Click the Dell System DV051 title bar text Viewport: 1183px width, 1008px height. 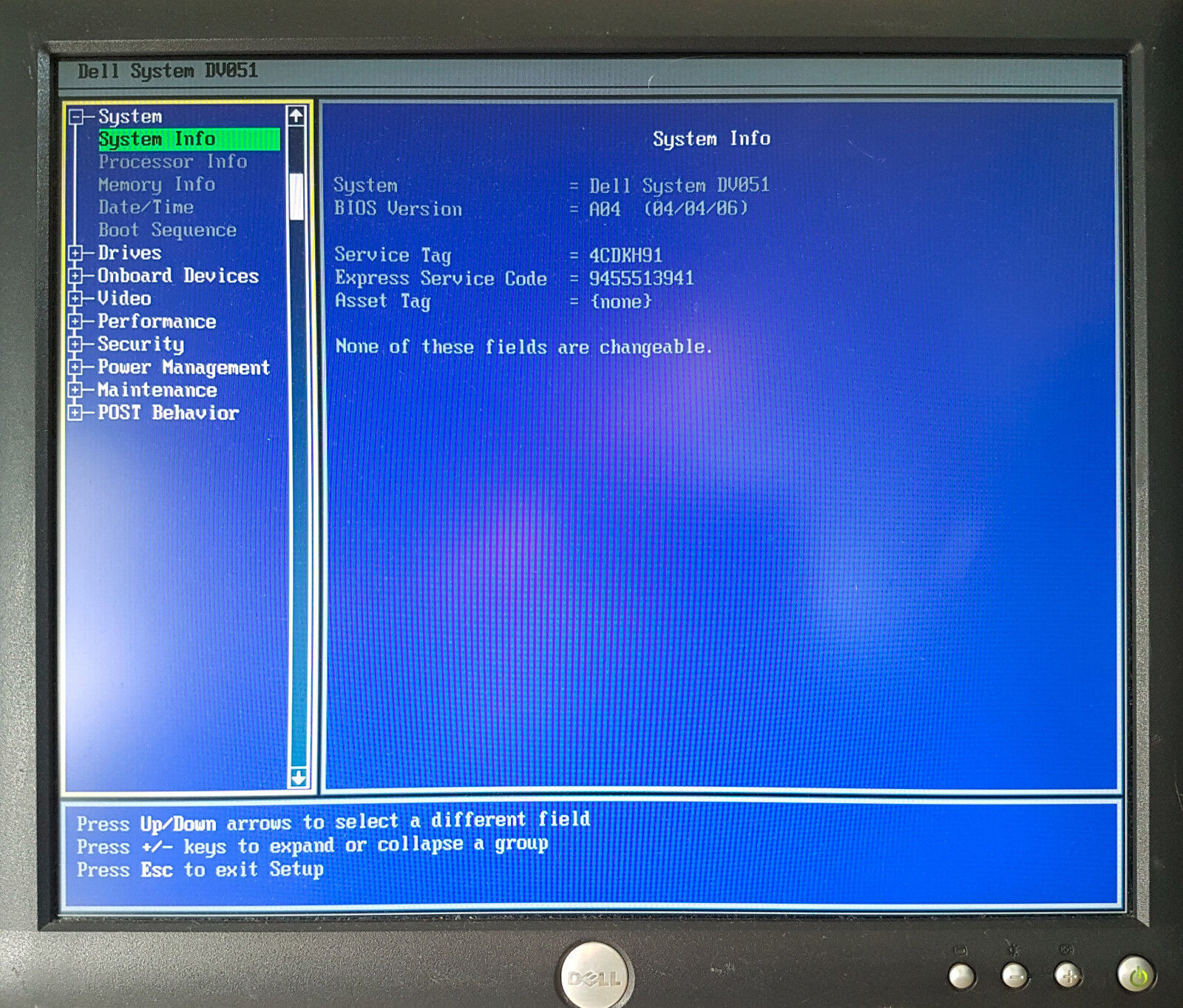coord(168,71)
